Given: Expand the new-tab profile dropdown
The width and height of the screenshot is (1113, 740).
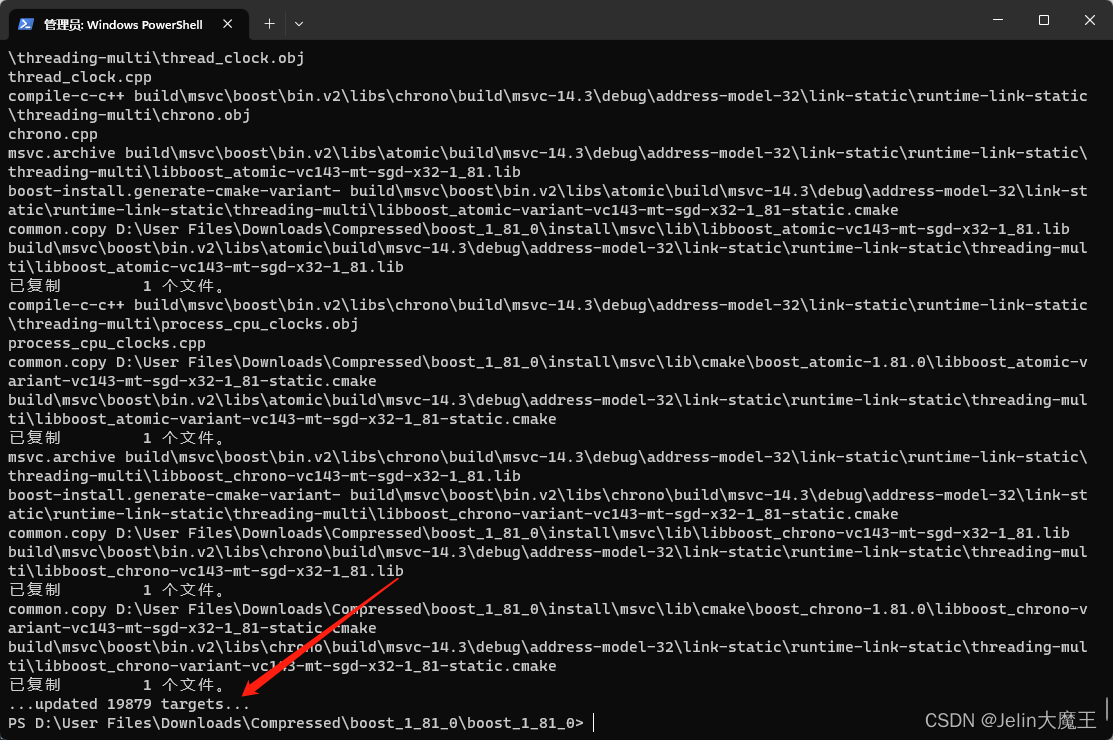Looking at the screenshot, I should pos(299,24).
